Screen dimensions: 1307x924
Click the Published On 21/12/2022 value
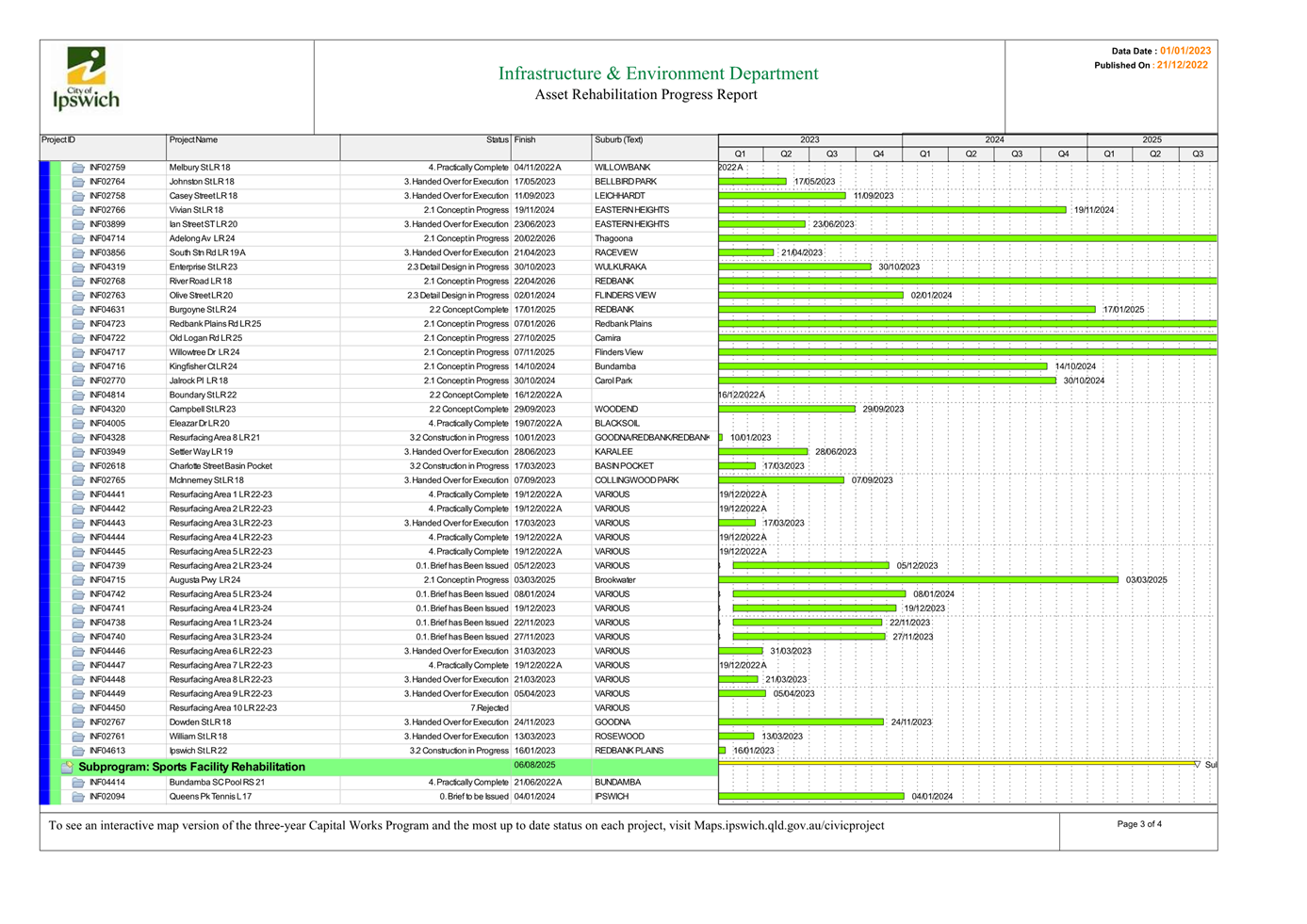point(1183,65)
